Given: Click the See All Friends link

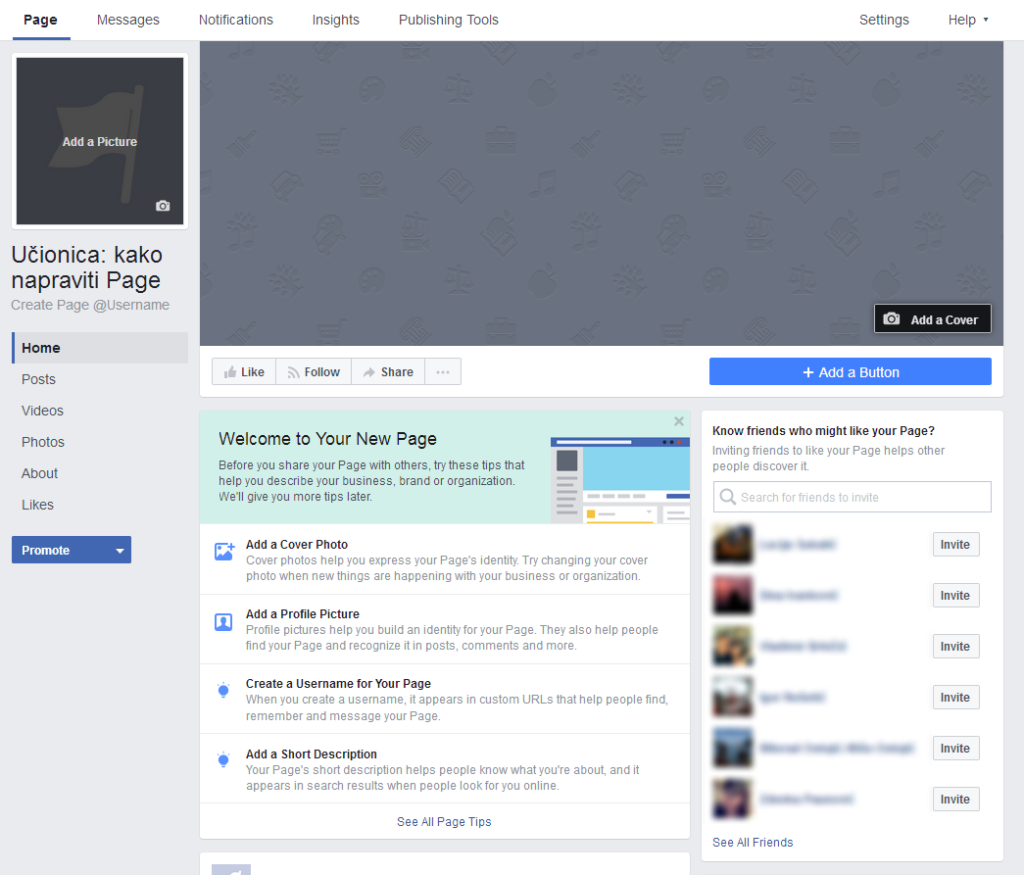Looking at the screenshot, I should pos(752,843).
